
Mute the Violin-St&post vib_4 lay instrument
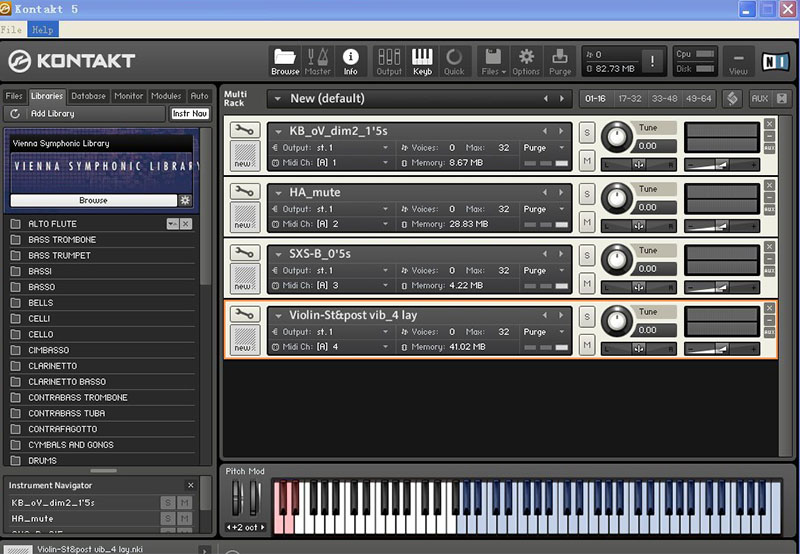[587, 344]
